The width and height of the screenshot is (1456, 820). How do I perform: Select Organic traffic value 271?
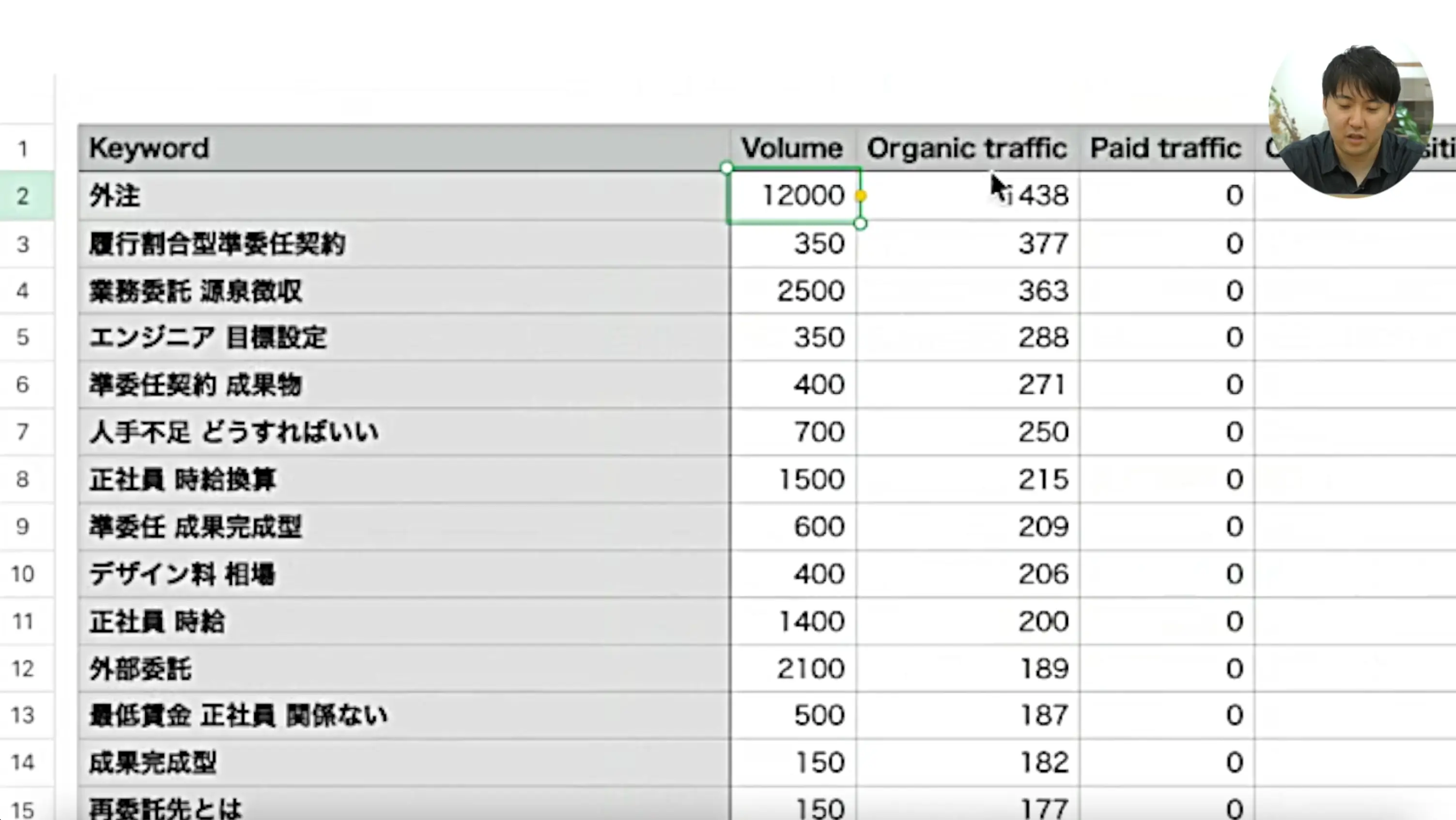968,384
